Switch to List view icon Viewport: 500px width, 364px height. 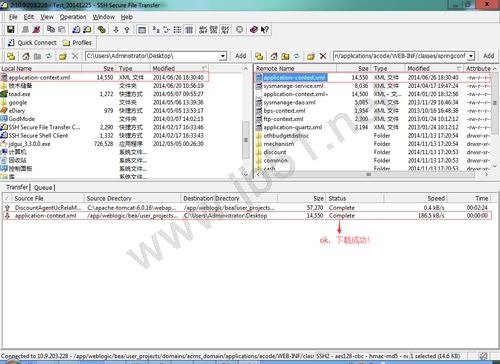(177, 29)
